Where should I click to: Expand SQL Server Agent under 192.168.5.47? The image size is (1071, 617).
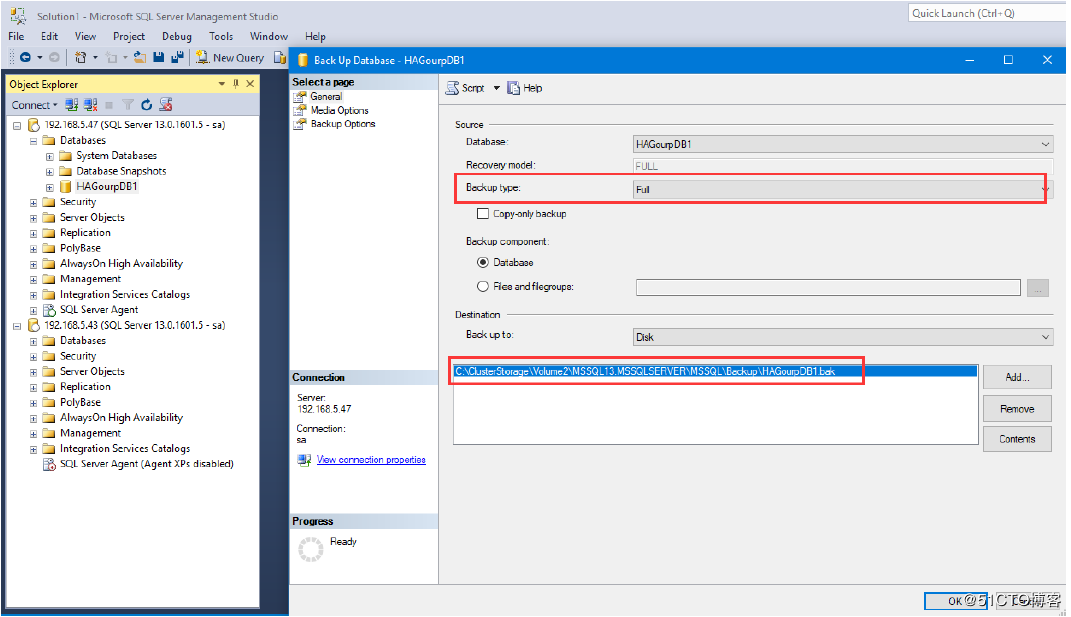(x=33, y=310)
